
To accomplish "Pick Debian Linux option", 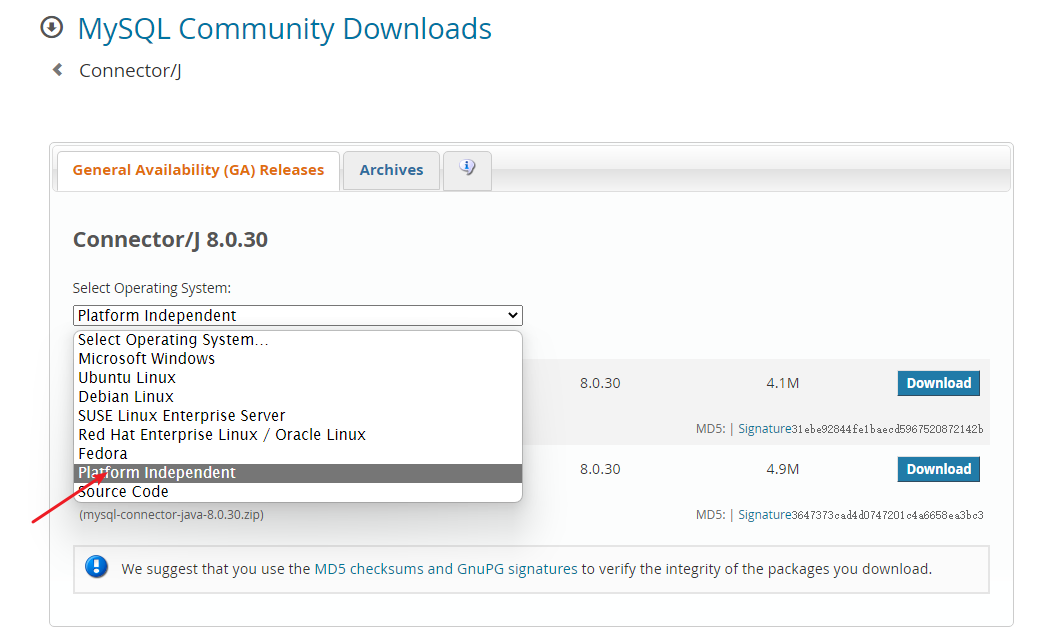I will pyautogui.click(x=126, y=397).
